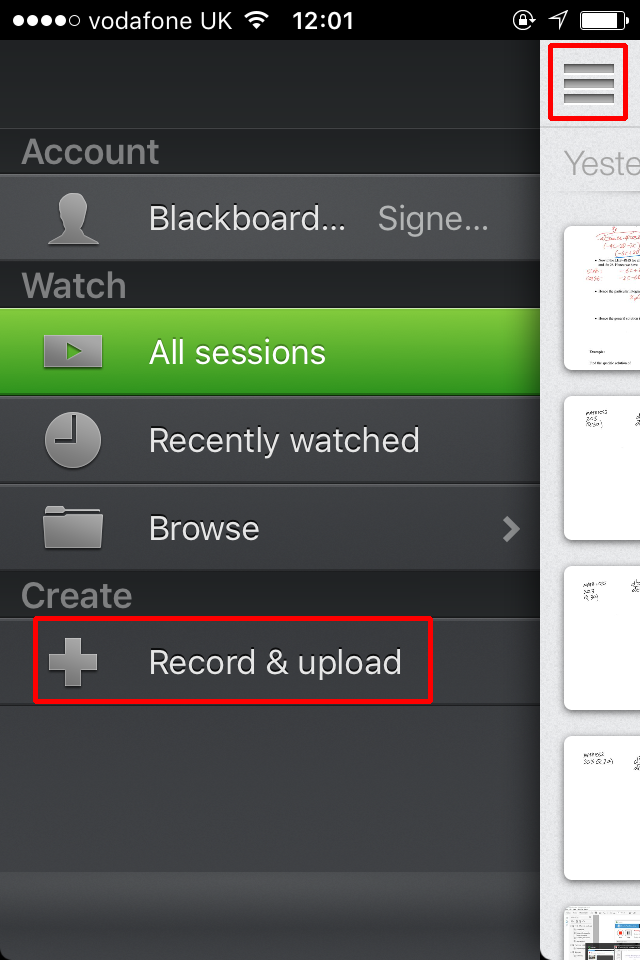The height and width of the screenshot is (960, 640).
Task: Tap the hamburger menu icon
Action: click(588, 83)
